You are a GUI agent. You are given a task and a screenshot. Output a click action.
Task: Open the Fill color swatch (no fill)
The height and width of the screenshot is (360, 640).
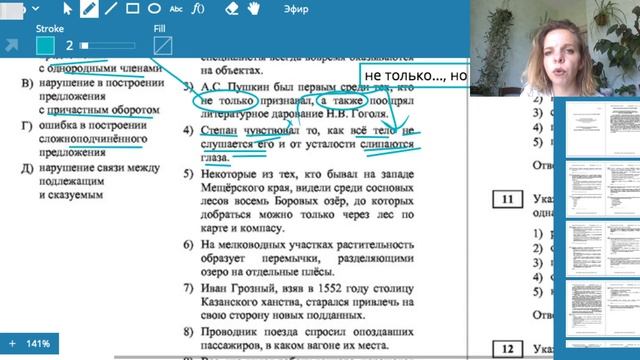coord(163,45)
